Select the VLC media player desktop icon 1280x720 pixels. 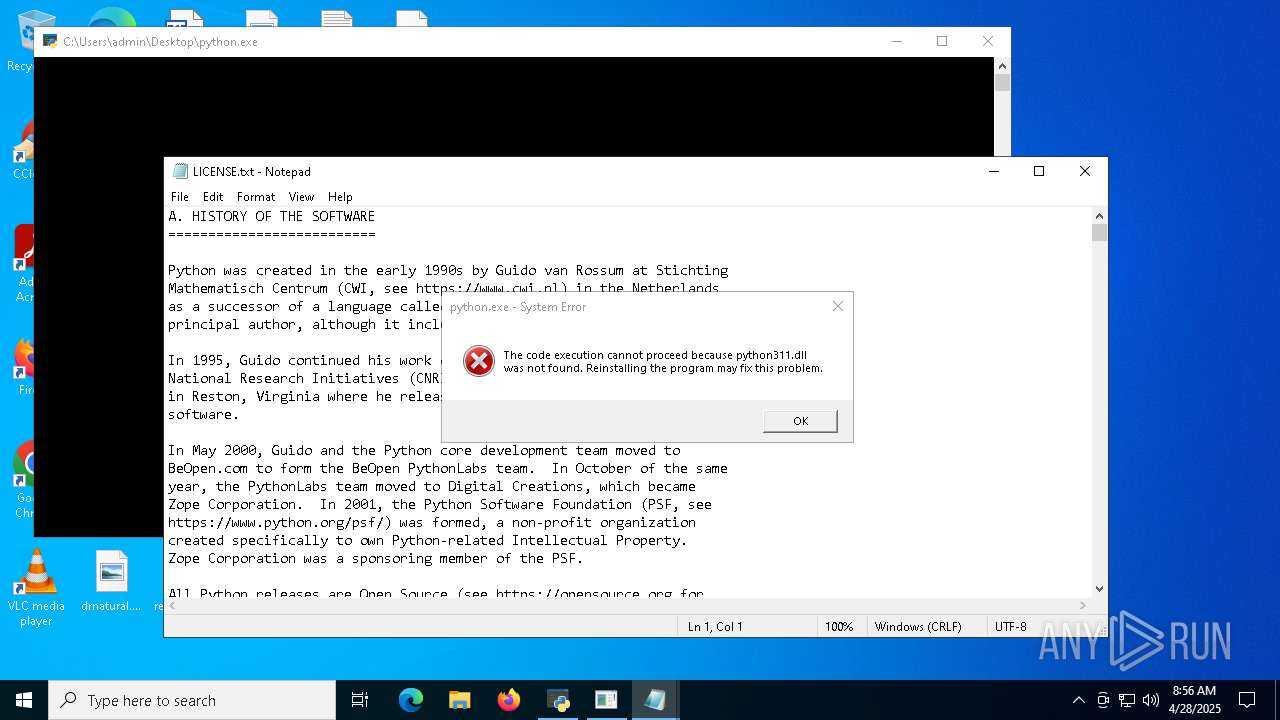click(x=36, y=589)
